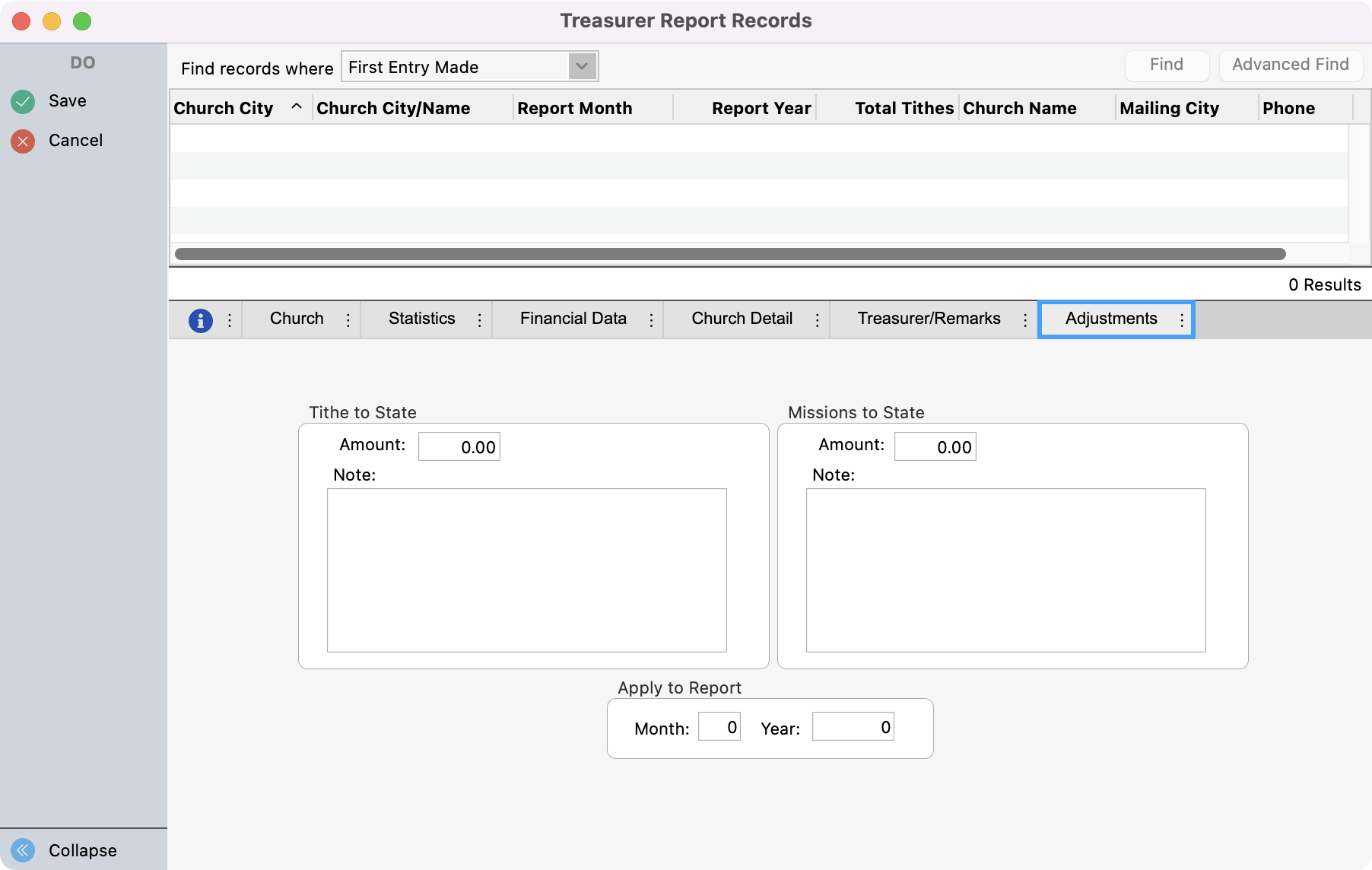Switch to the Church Detail tab
This screenshot has height=870, width=1372.
741,319
